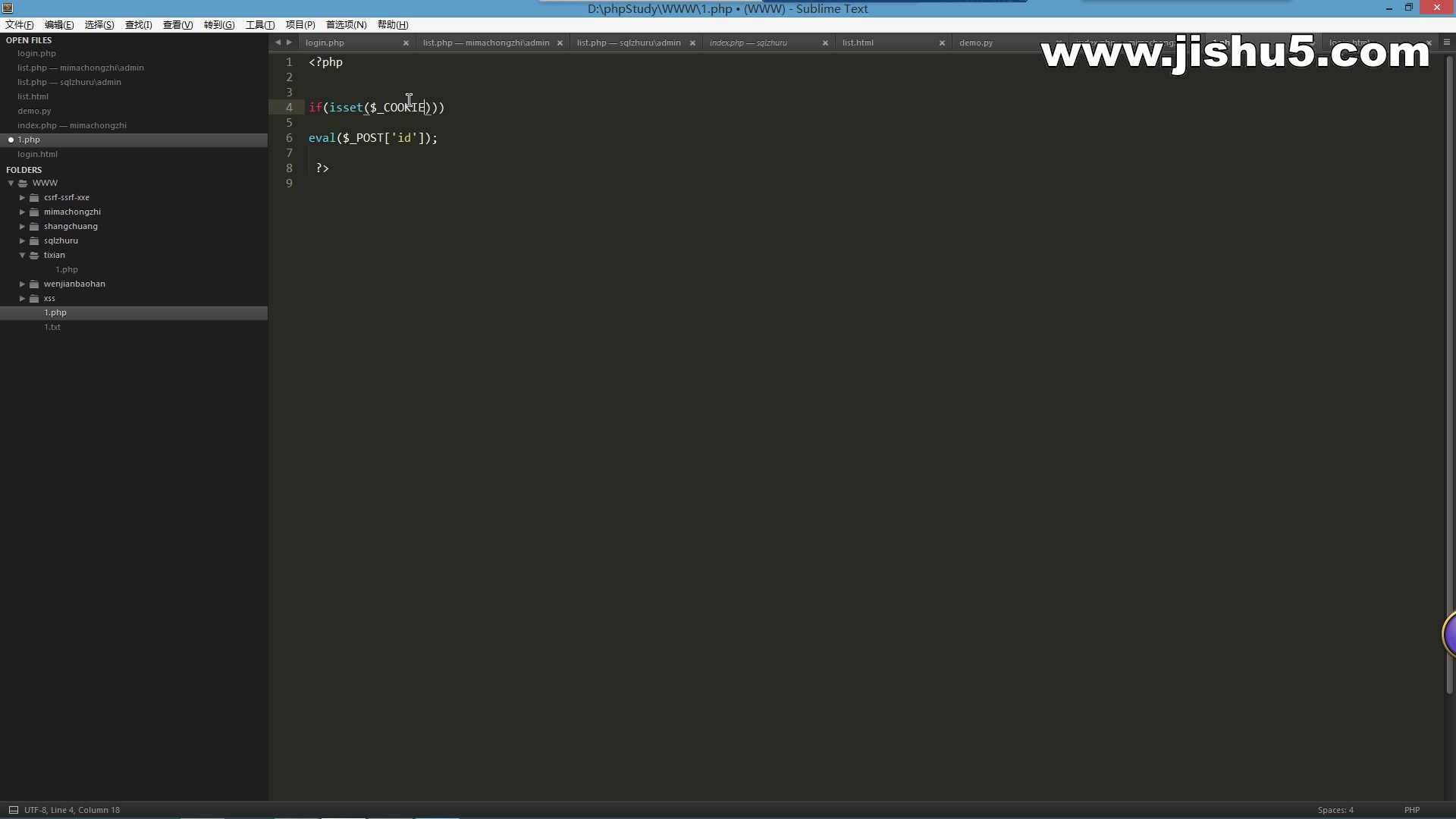Switch to list.php — mimachongzhi\admin tab
The width and height of the screenshot is (1456, 819).
pyautogui.click(x=486, y=42)
